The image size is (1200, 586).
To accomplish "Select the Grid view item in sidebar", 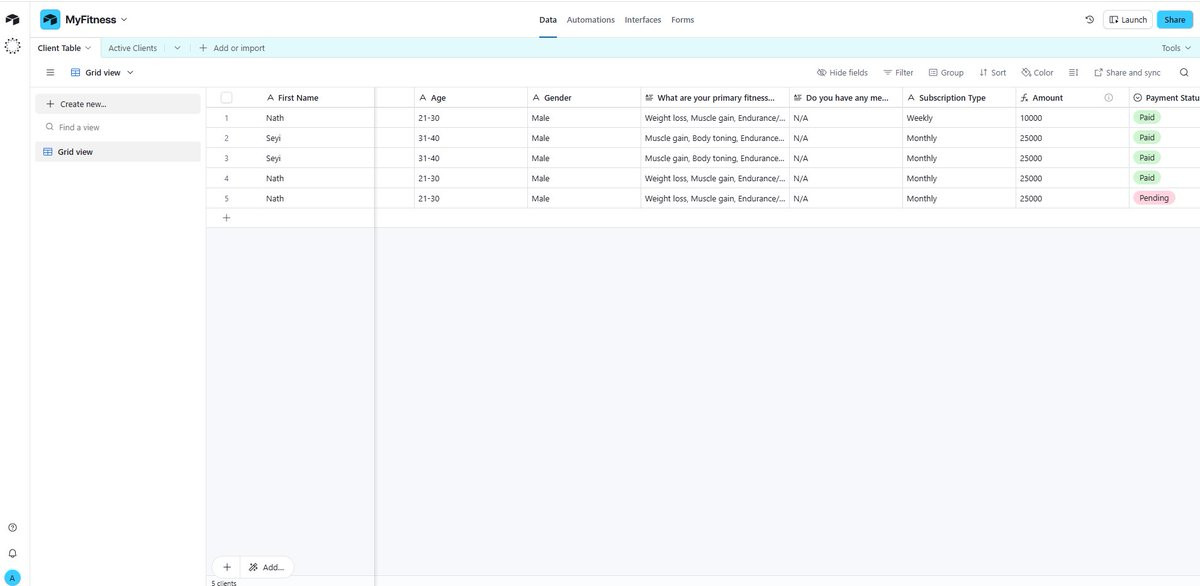I will coord(118,152).
